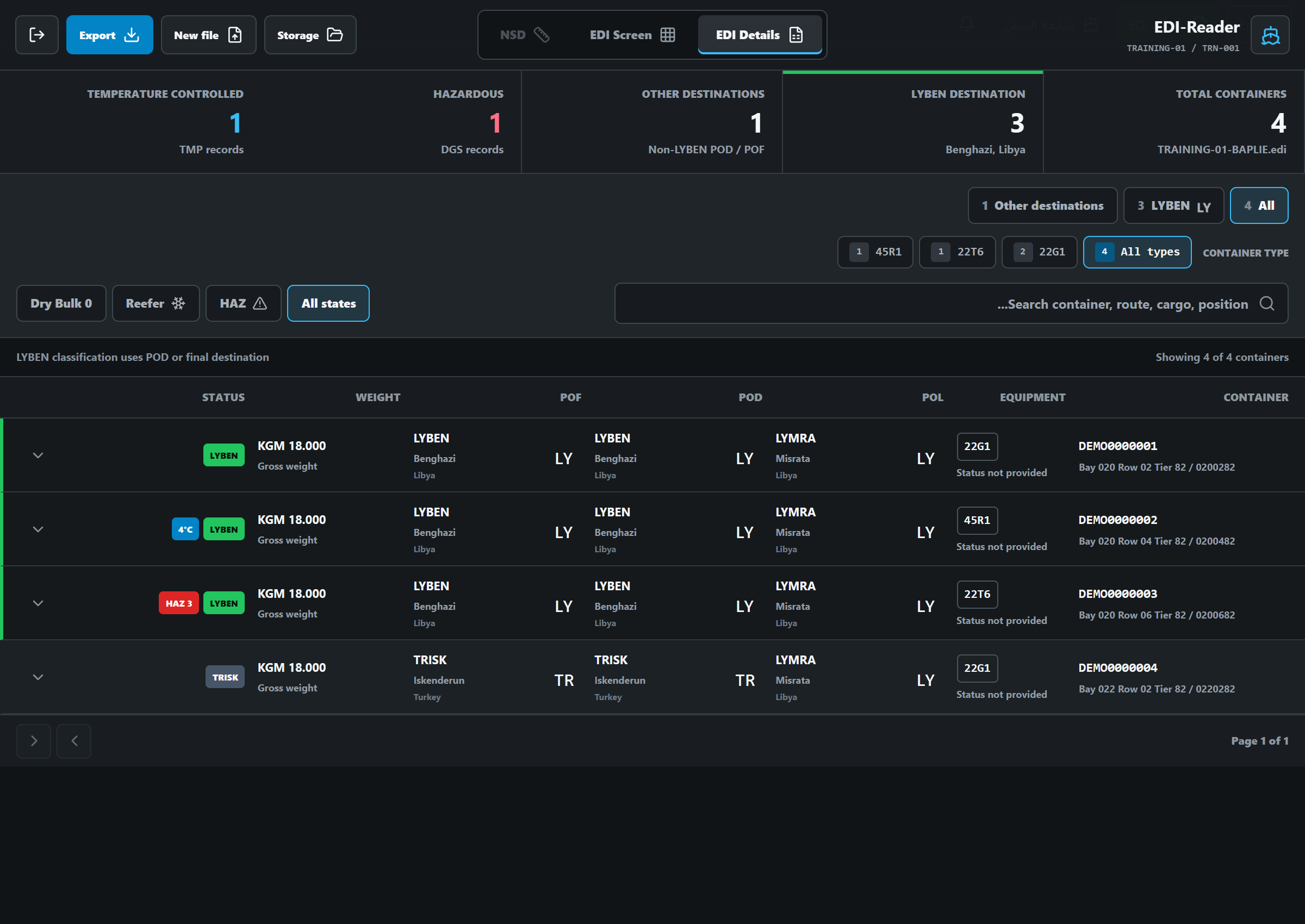Filter by Reefer state
1305x924 pixels.
pyautogui.click(x=156, y=303)
